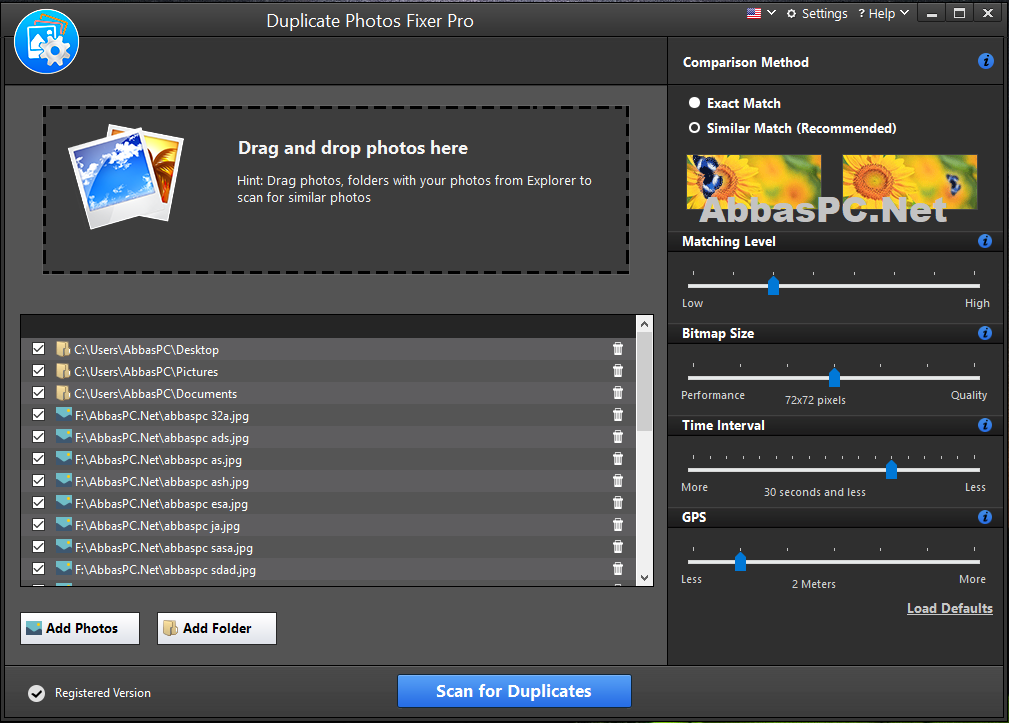Viewport: 1009px width, 723px height.
Task: Trash the abbaspc as.jpg entry
Action: point(618,459)
